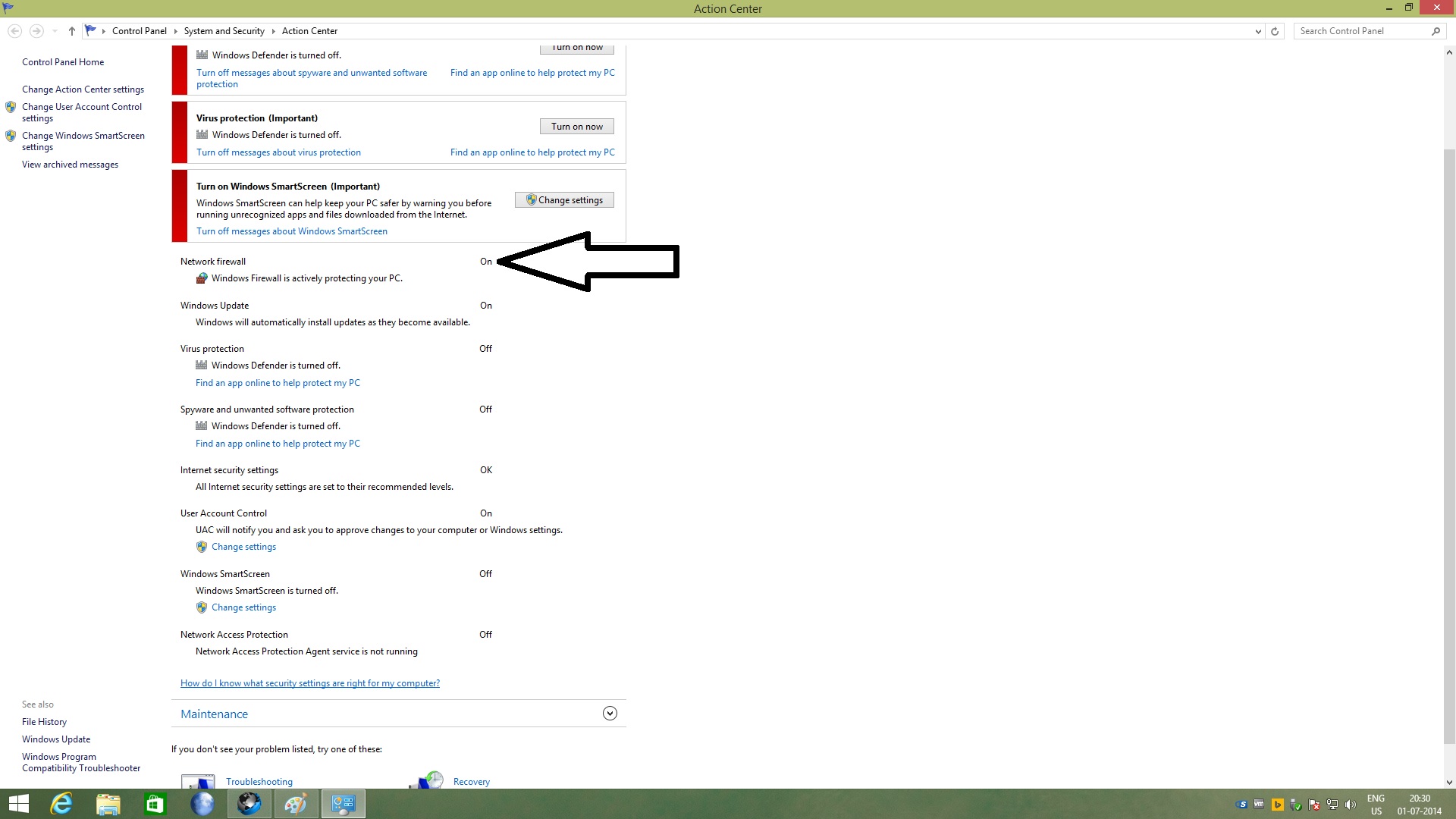Open Change Action Center settings link
The image size is (1456, 819).
pyautogui.click(x=83, y=89)
